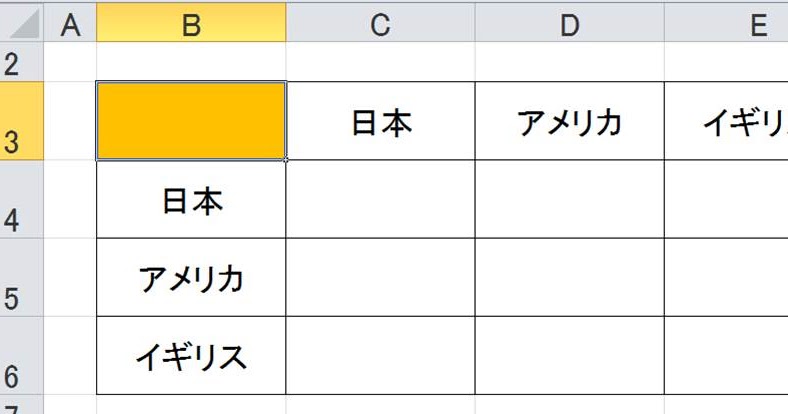The image size is (788, 414).
Task: Click empty cell D5 under アメリカ column
Action: point(569,277)
